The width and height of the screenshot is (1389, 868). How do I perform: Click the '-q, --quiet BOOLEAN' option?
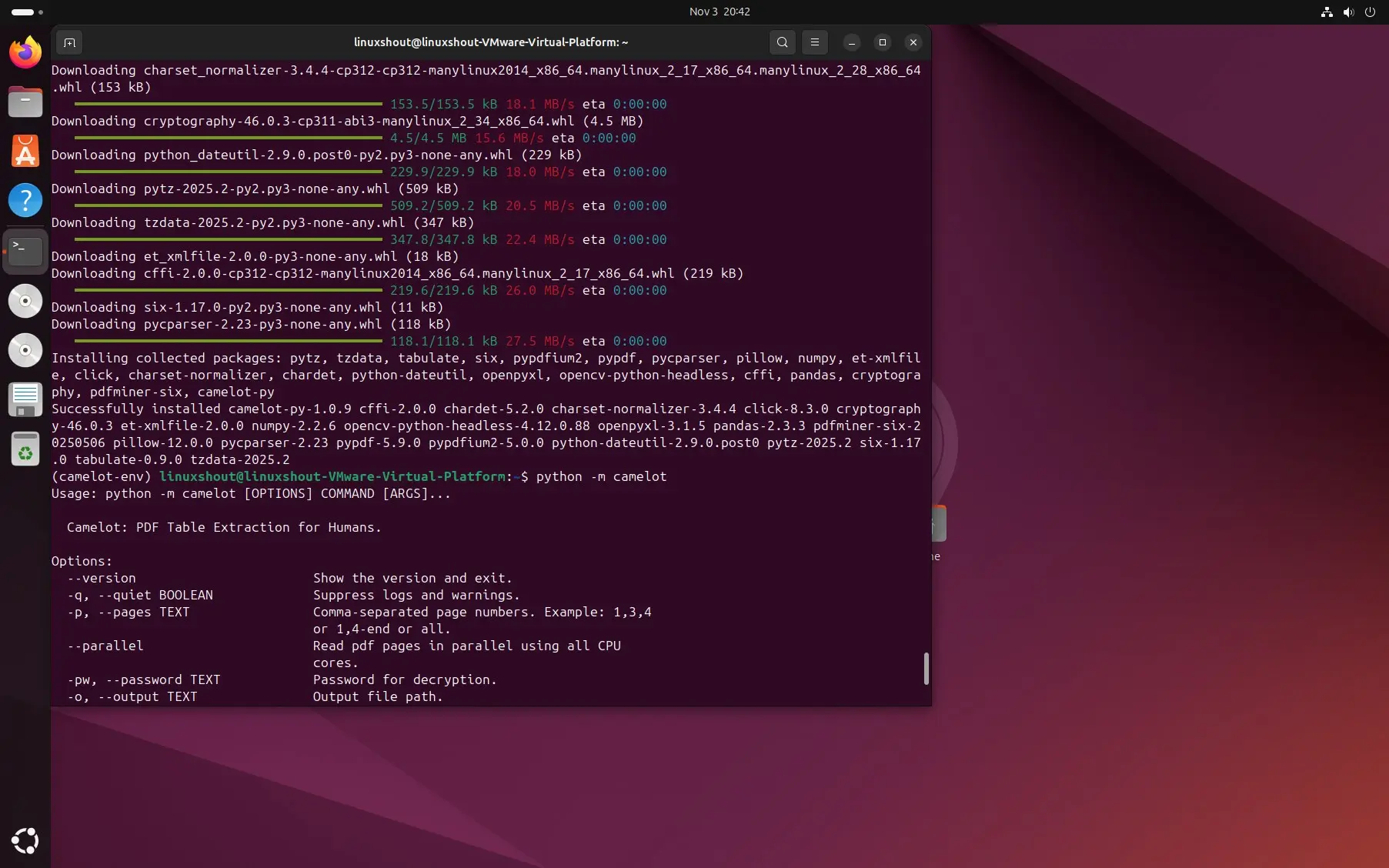click(x=140, y=595)
